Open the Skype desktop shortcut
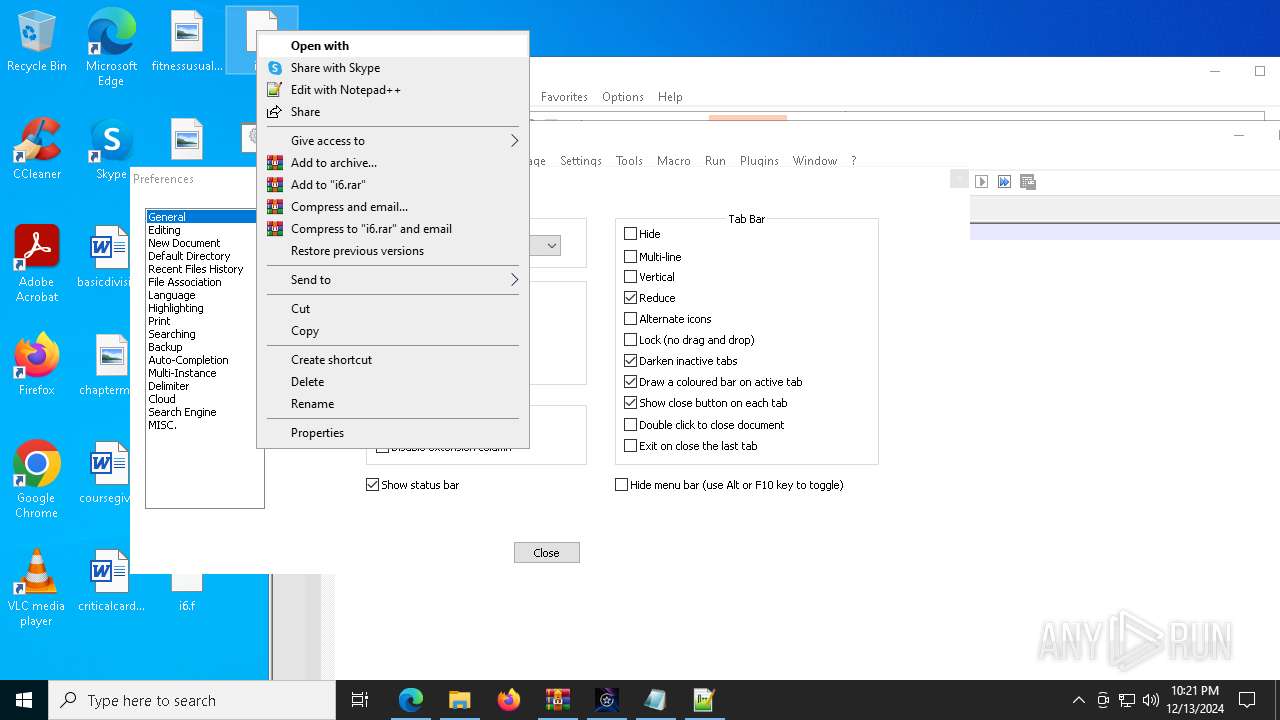 pyautogui.click(x=111, y=150)
